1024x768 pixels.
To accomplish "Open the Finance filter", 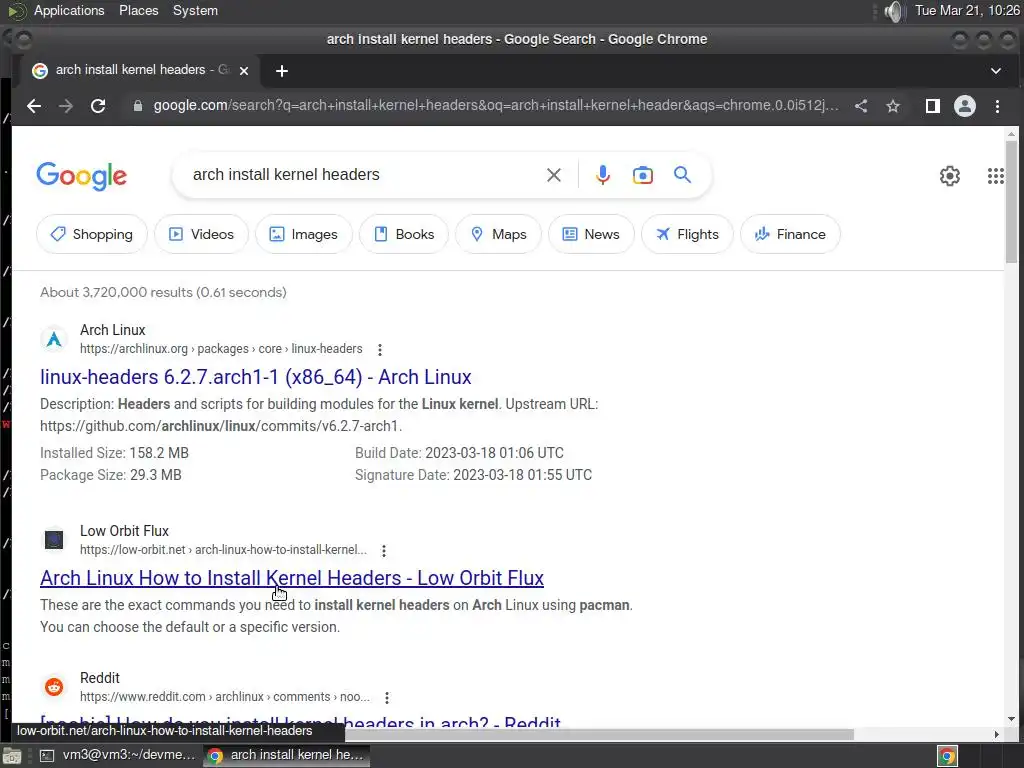I will pyautogui.click(x=790, y=234).
